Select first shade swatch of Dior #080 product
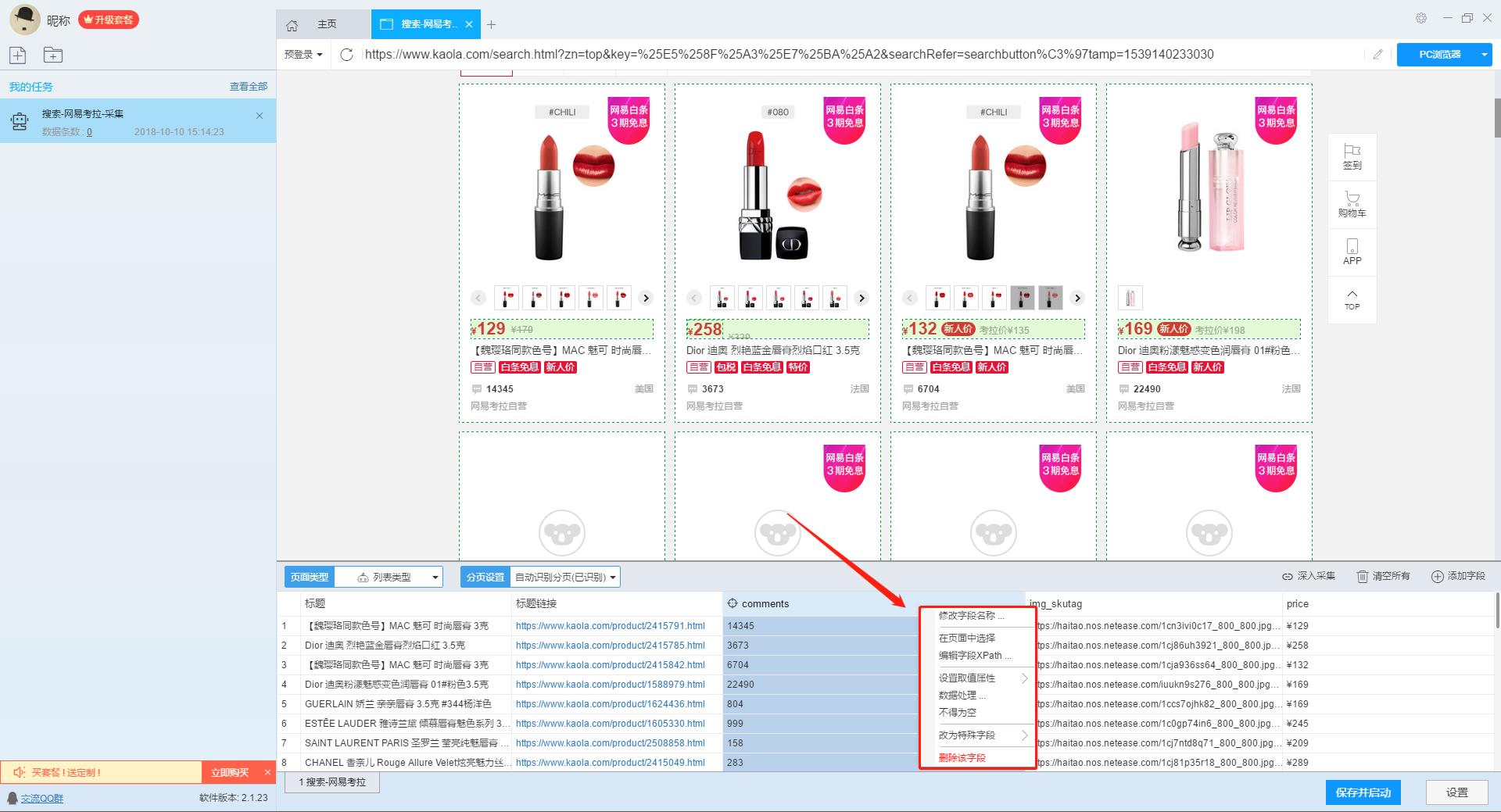 coord(722,298)
